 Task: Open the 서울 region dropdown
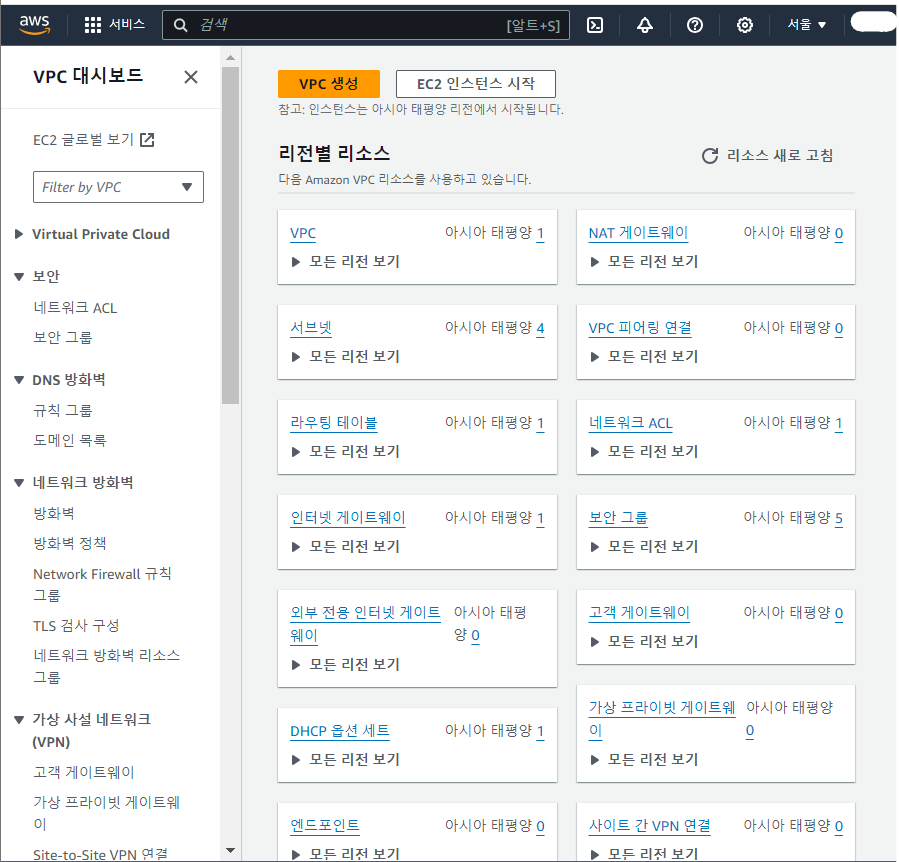coord(807,25)
